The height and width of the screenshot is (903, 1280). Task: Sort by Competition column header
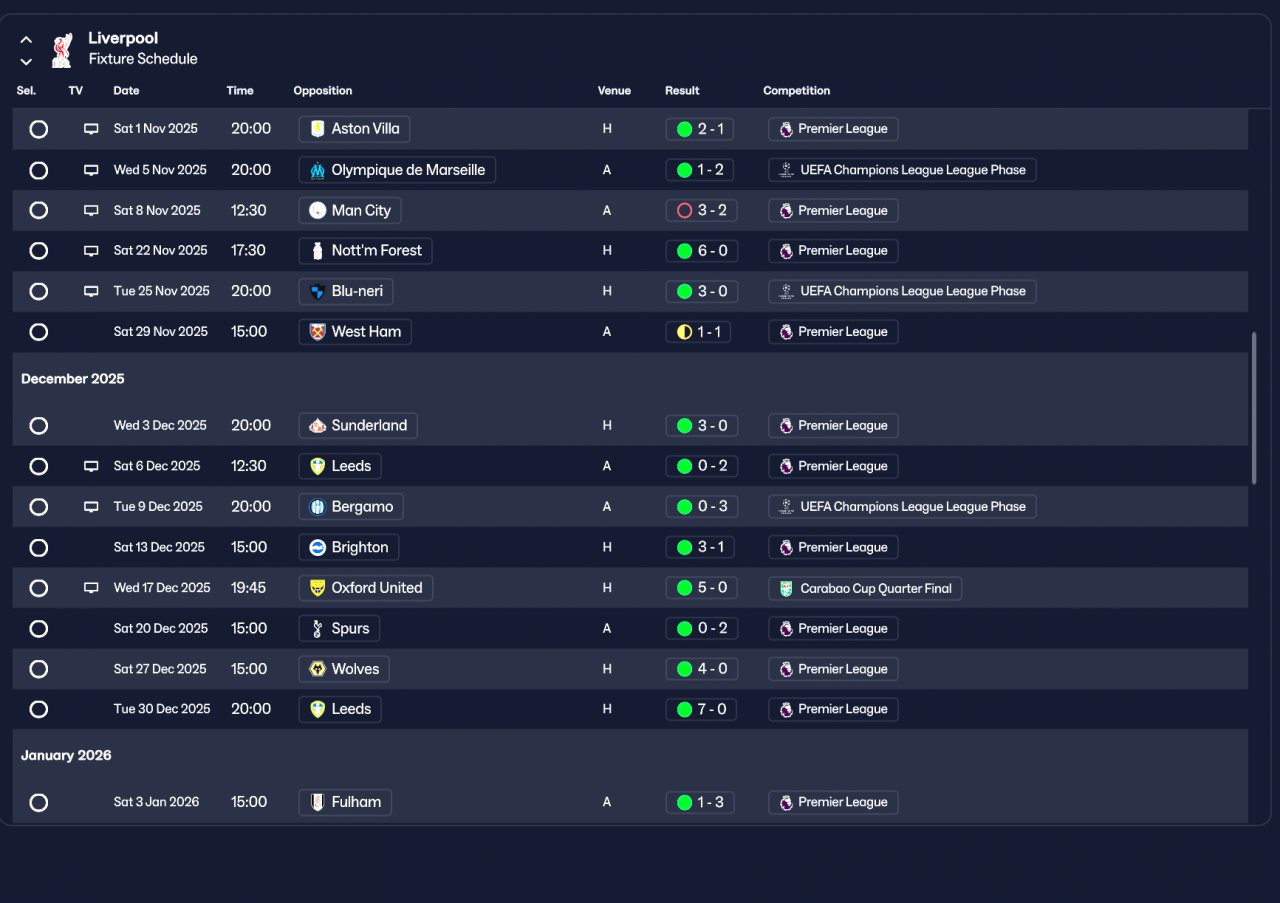click(797, 91)
